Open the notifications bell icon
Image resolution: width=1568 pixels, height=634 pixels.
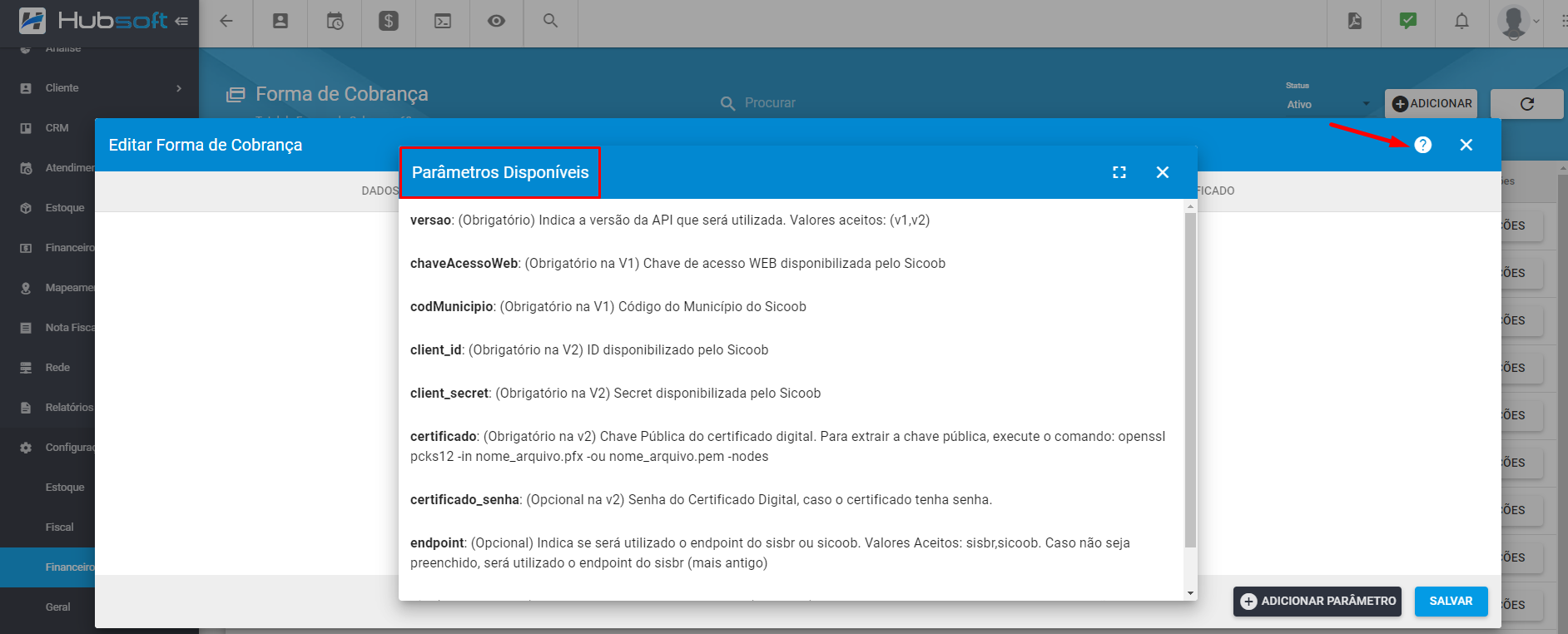tap(1461, 21)
